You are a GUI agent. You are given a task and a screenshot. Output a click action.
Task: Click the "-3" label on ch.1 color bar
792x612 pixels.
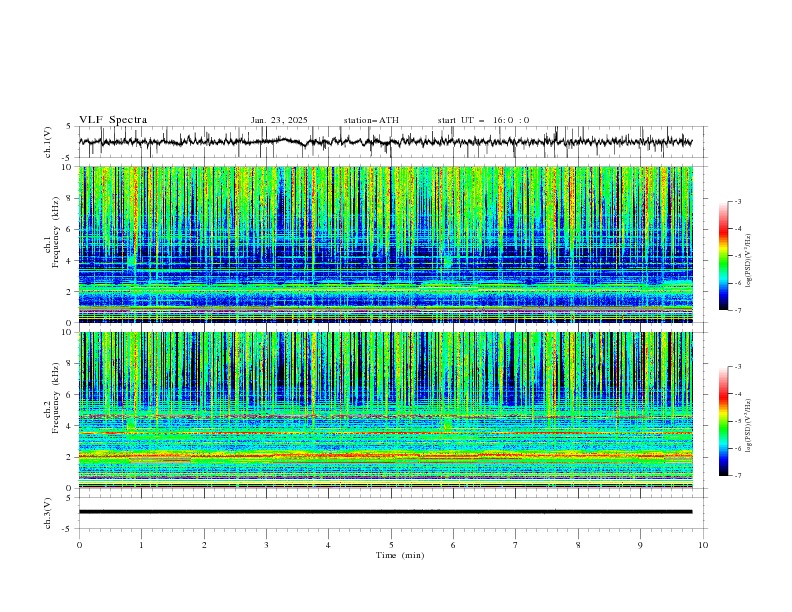(x=737, y=201)
